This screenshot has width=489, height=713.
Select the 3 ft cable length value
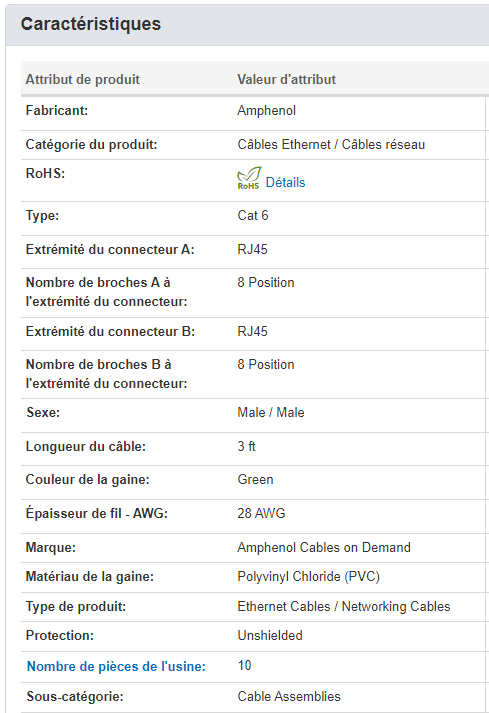click(x=247, y=446)
